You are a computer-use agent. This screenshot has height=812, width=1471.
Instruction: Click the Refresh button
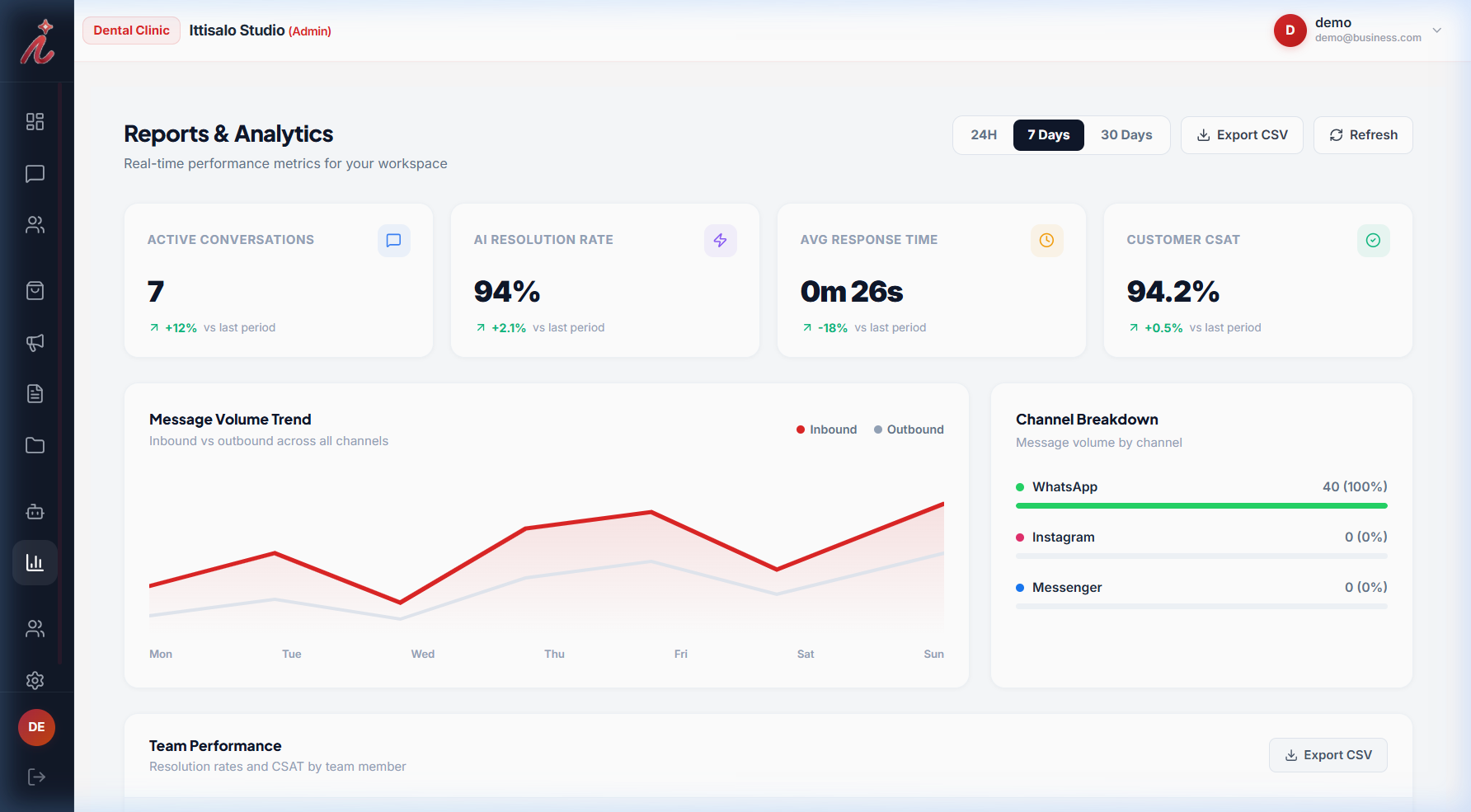coord(1363,135)
